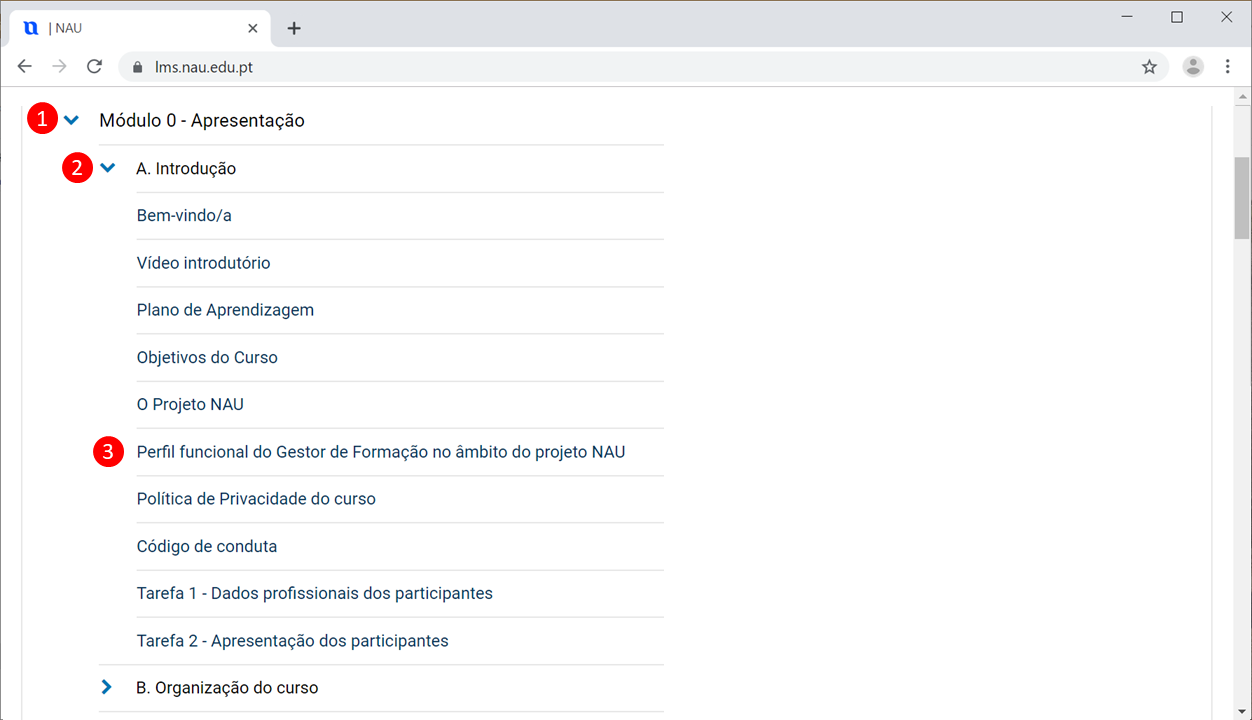1252x720 pixels.
Task: Click the site padlock security icon
Action: tap(138, 67)
